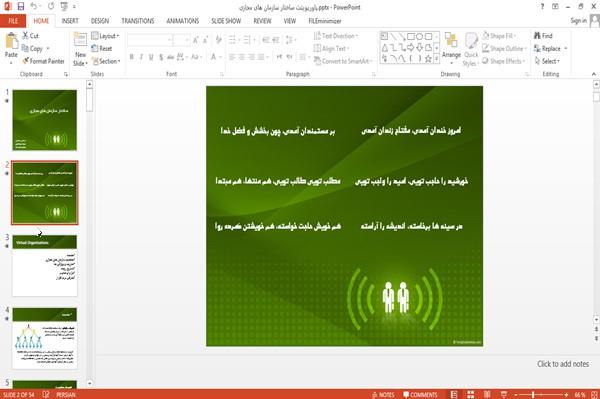The height and width of the screenshot is (399, 600).
Task: Open the Select dropdown in Editing
Action: point(547,61)
